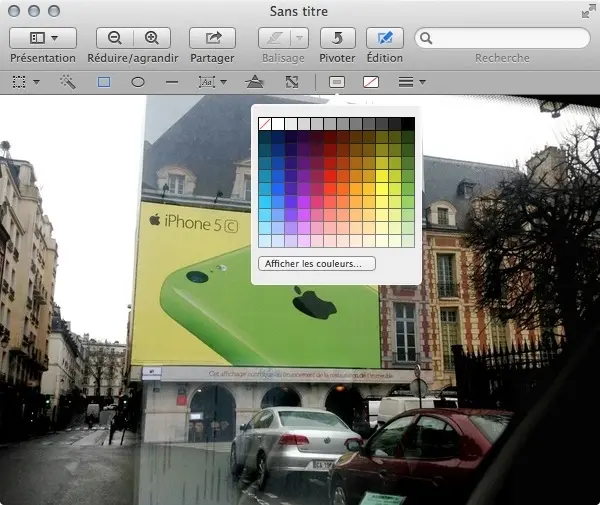The width and height of the screenshot is (600, 505).
Task: Select the Balisage highlight pen
Action: 274,38
